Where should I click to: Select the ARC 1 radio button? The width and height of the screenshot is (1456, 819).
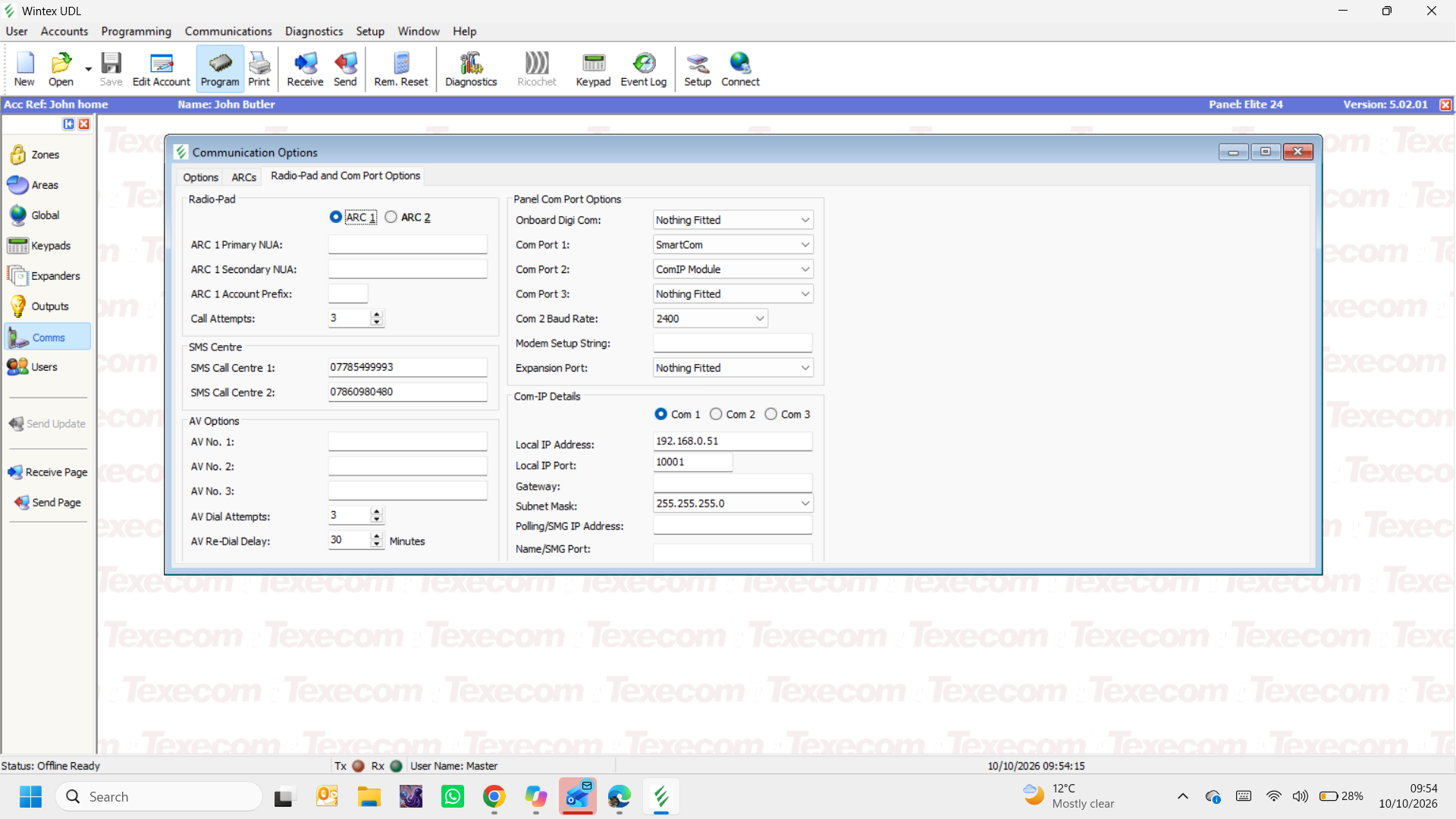(335, 217)
